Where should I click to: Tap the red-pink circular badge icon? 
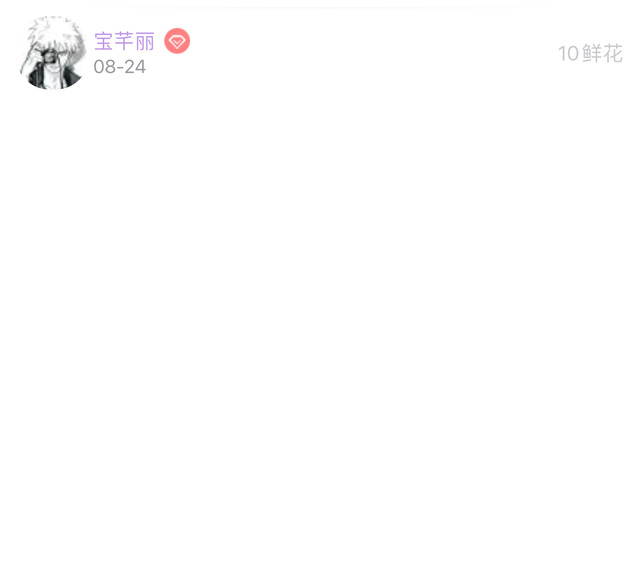(x=177, y=41)
